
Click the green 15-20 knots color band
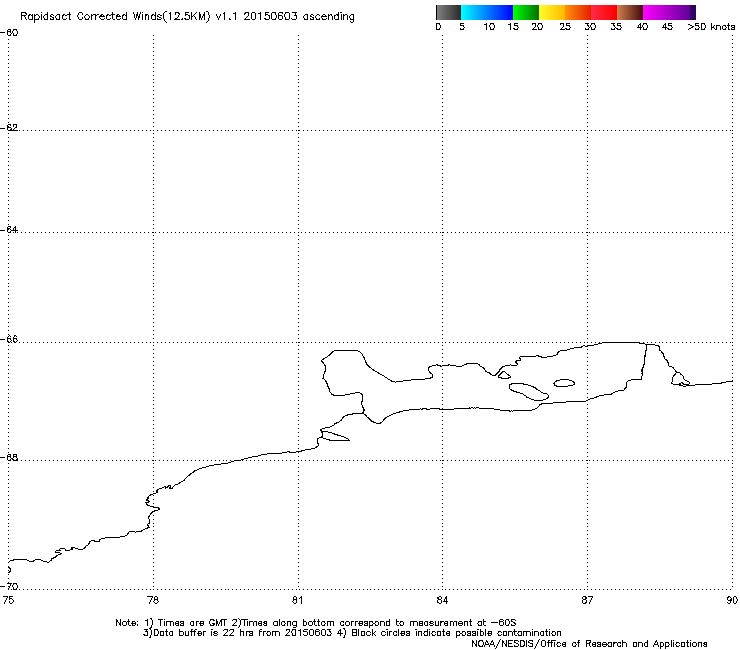pyautogui.click(x=526, y=12)
